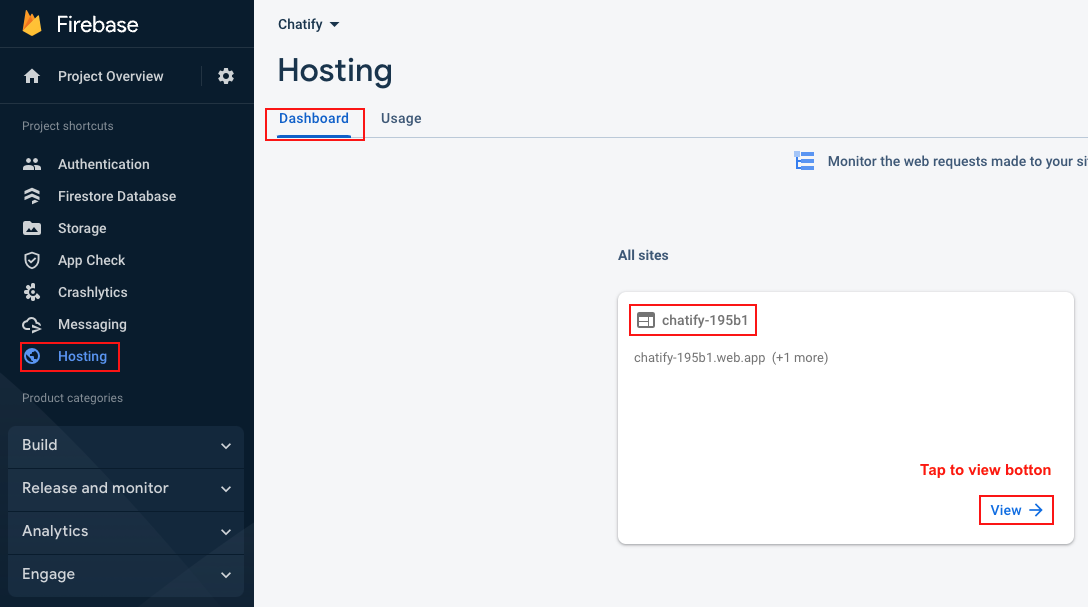Open the Chatify project dropdown
The height and width of the screenshot is (607, 1088).
click(309, 24)
